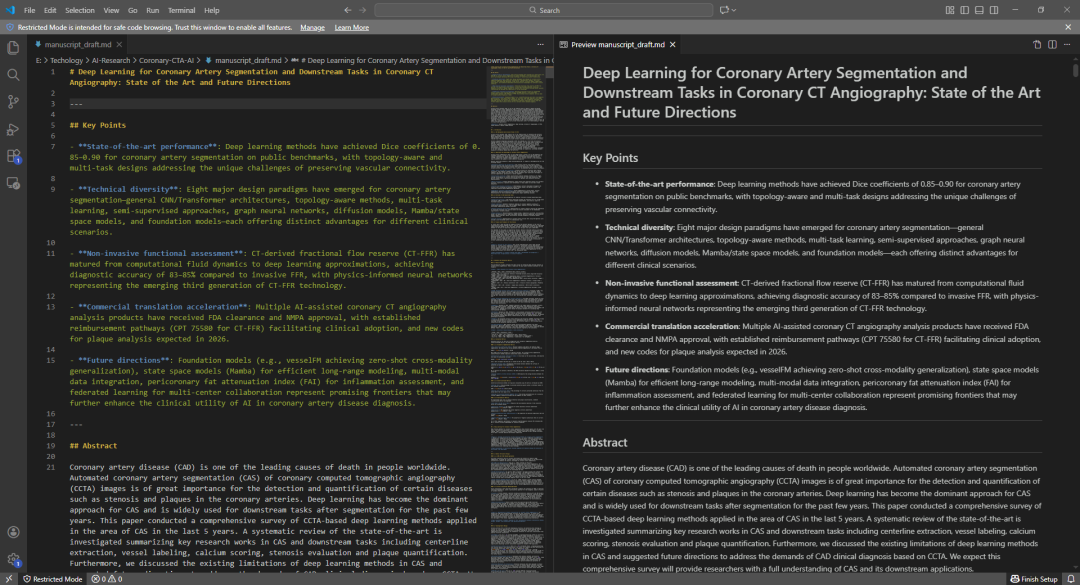Go back with the navigation arrow

(x=348, y=10)
